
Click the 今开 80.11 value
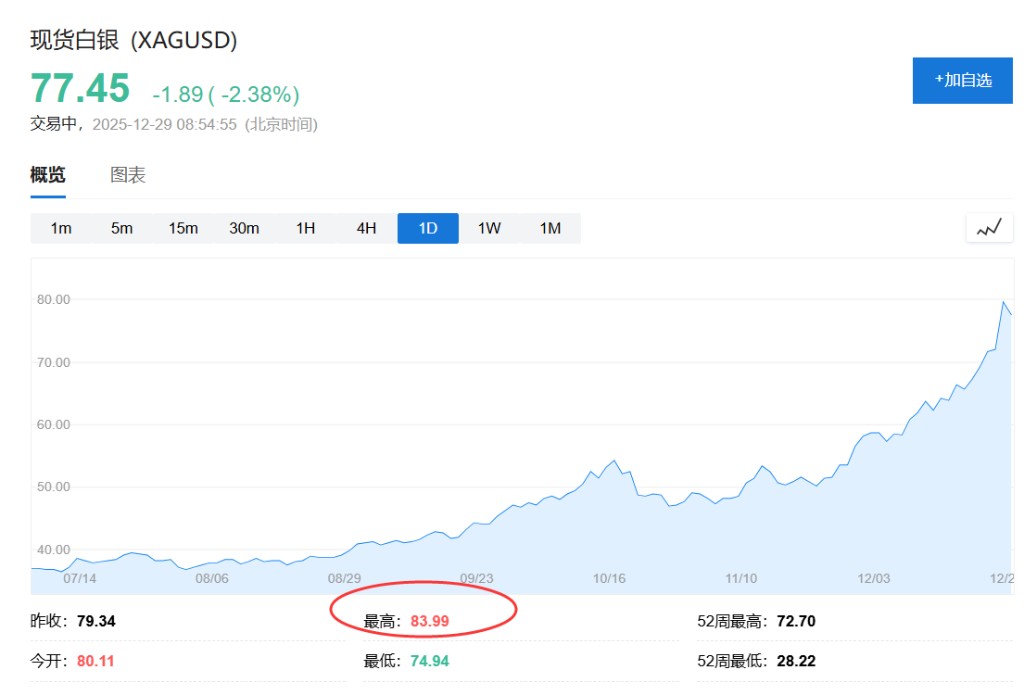[96, 661]
